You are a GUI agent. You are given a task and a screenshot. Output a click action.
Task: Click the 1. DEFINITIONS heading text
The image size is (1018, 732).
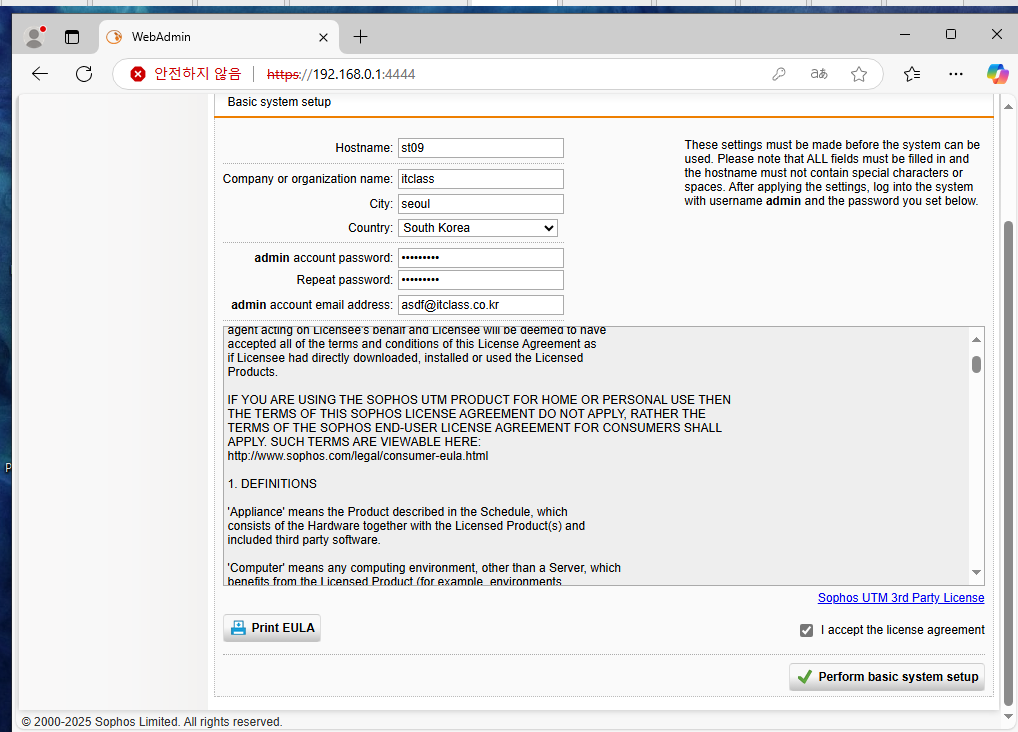[272, 484]
